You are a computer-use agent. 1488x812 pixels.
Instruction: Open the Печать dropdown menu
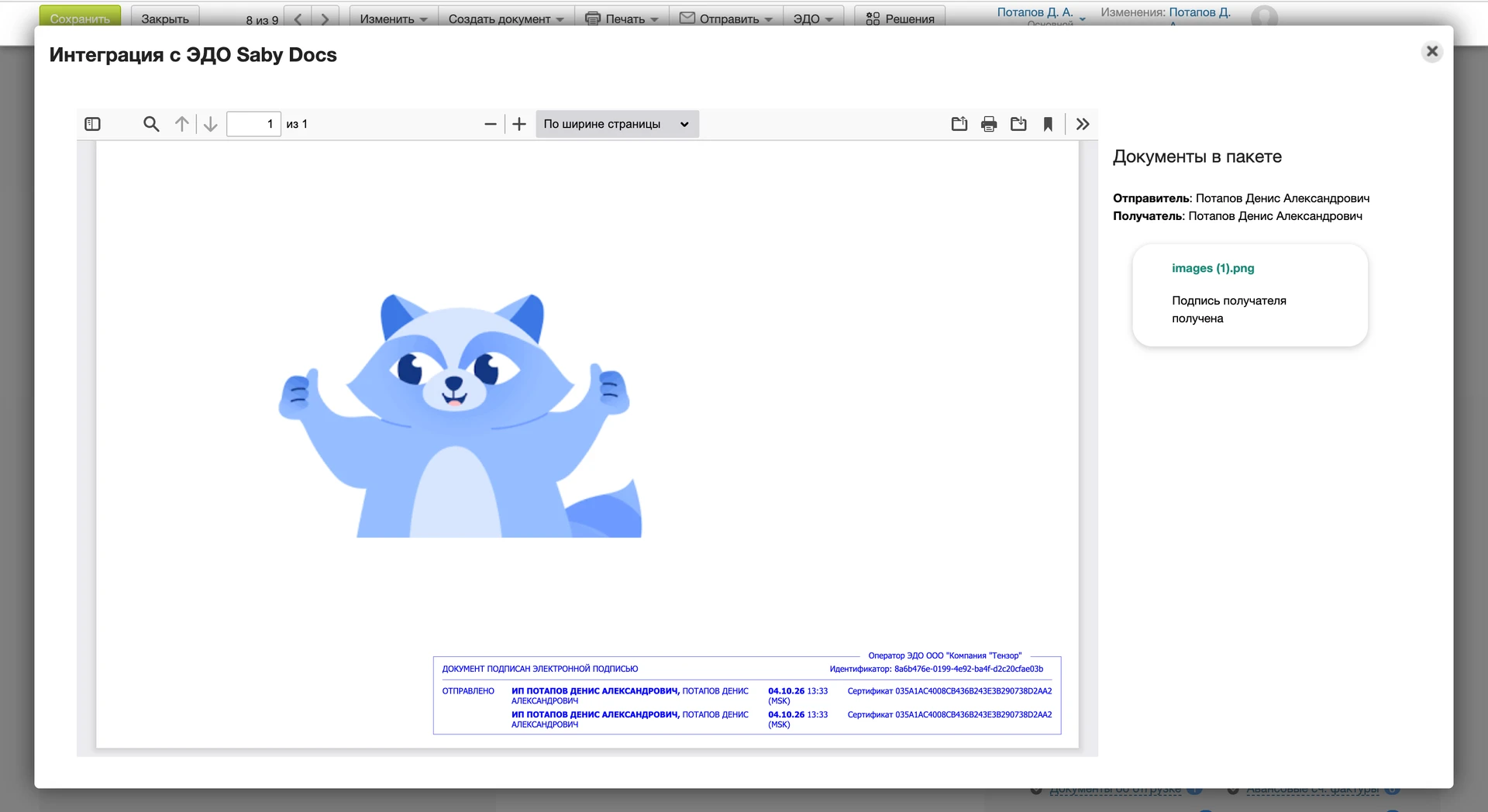click(622, 19)
